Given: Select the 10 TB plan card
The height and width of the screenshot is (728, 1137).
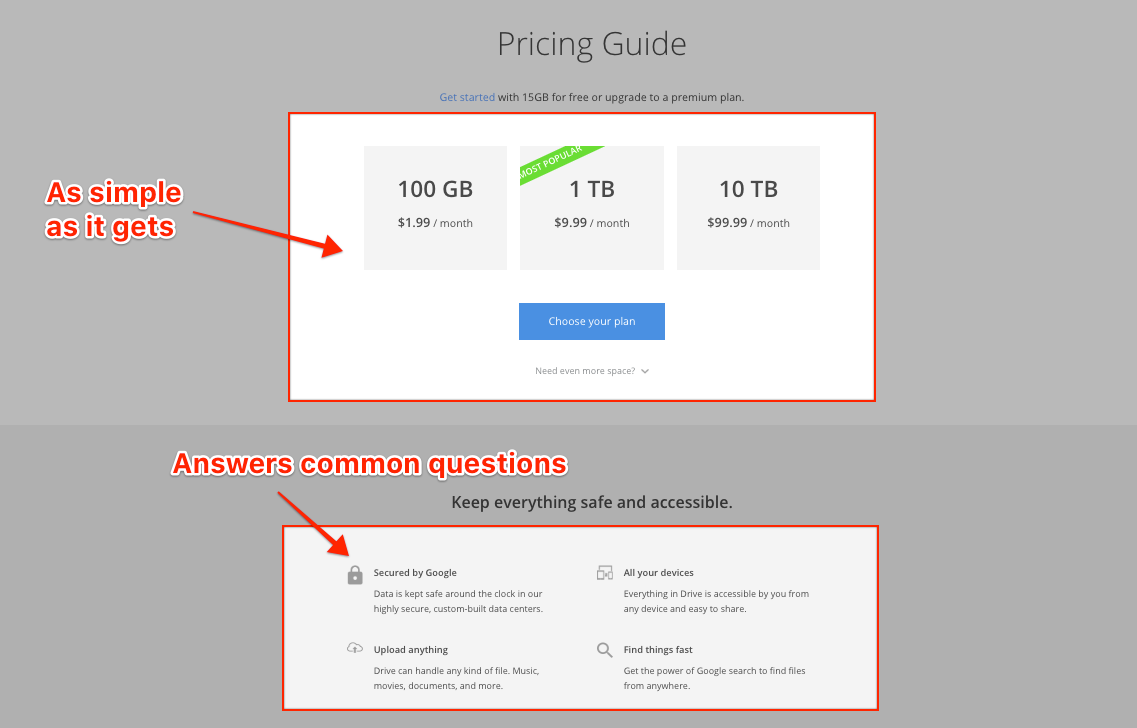Looking at the screenshot, I should point(748,208).
